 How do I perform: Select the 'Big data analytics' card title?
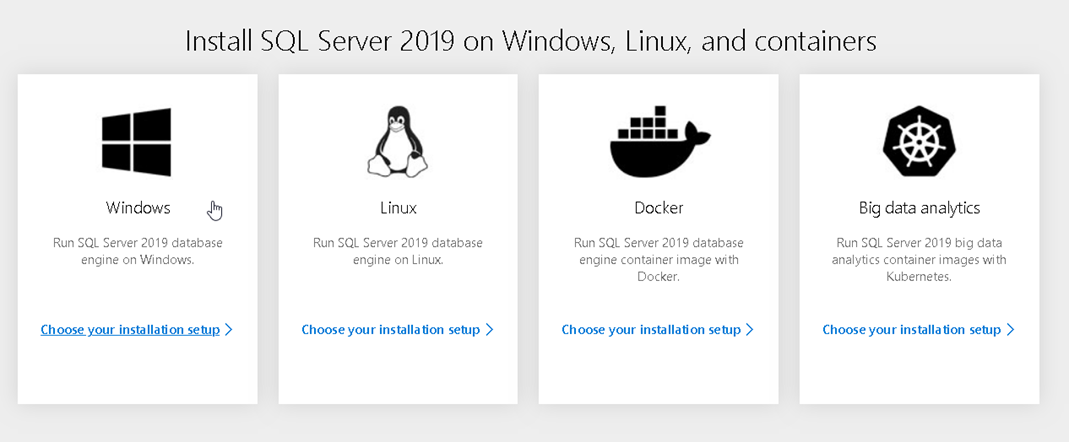pos(919,208)
